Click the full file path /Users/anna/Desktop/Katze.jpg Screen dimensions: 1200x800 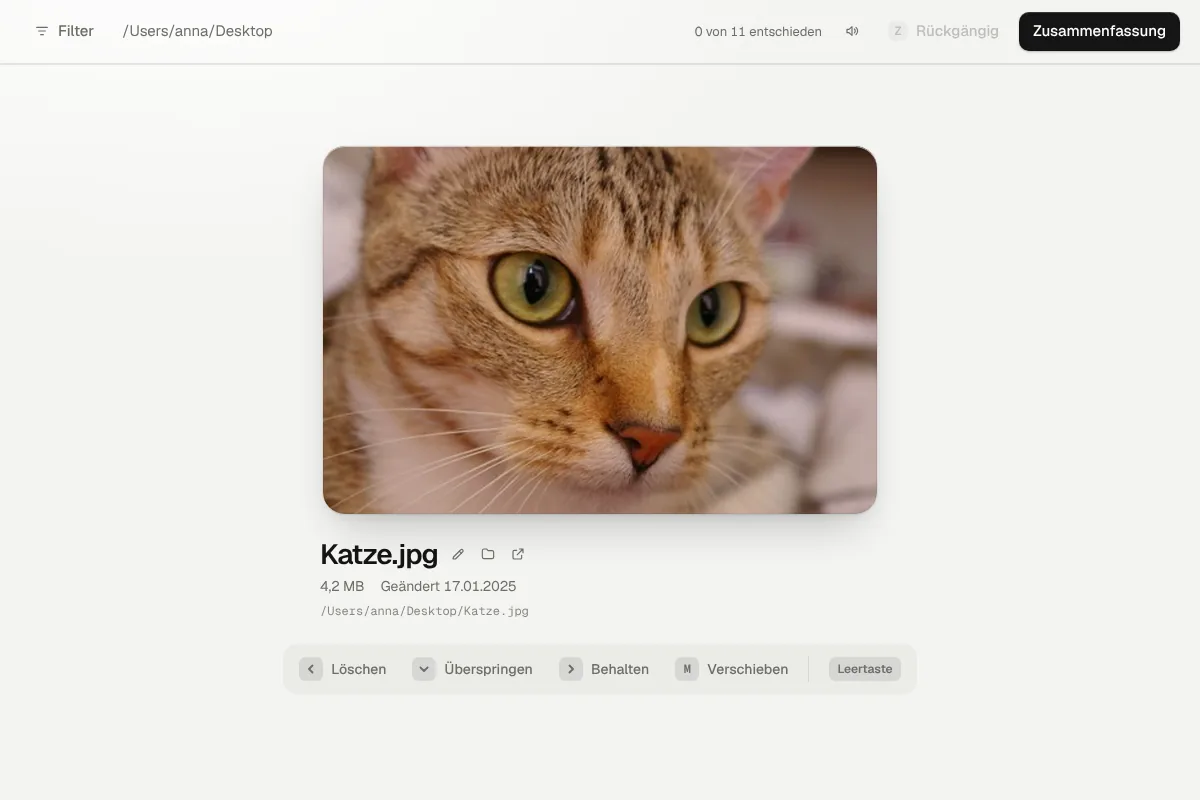(425, 611)
